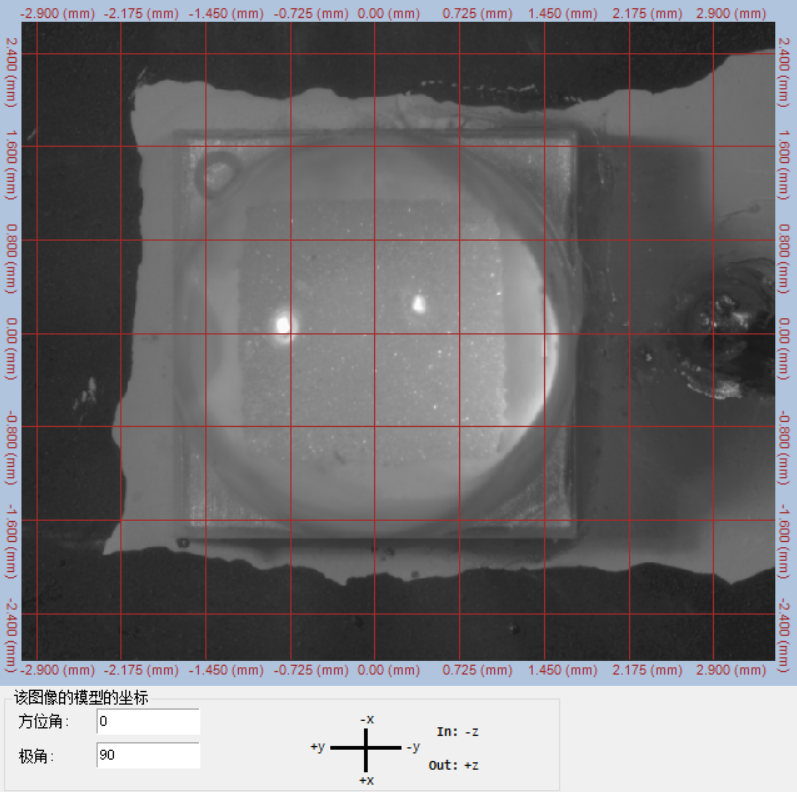
Task: Select the round bubble at the lens corner
Action: (215, 174)
